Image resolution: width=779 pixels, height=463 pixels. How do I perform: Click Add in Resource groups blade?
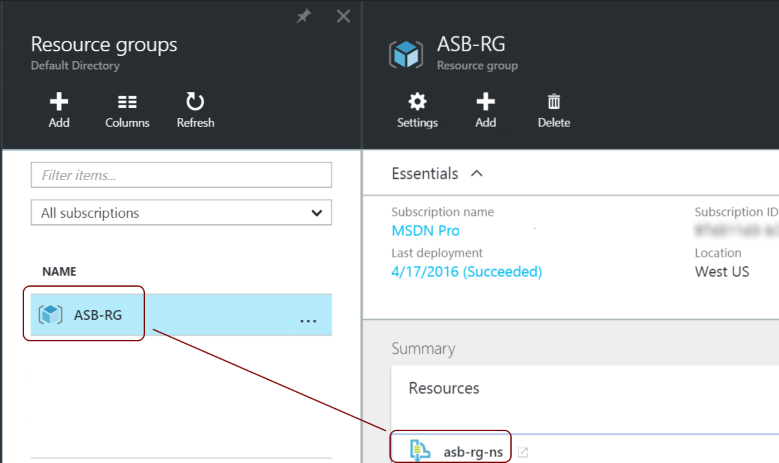tap(59, 110)
